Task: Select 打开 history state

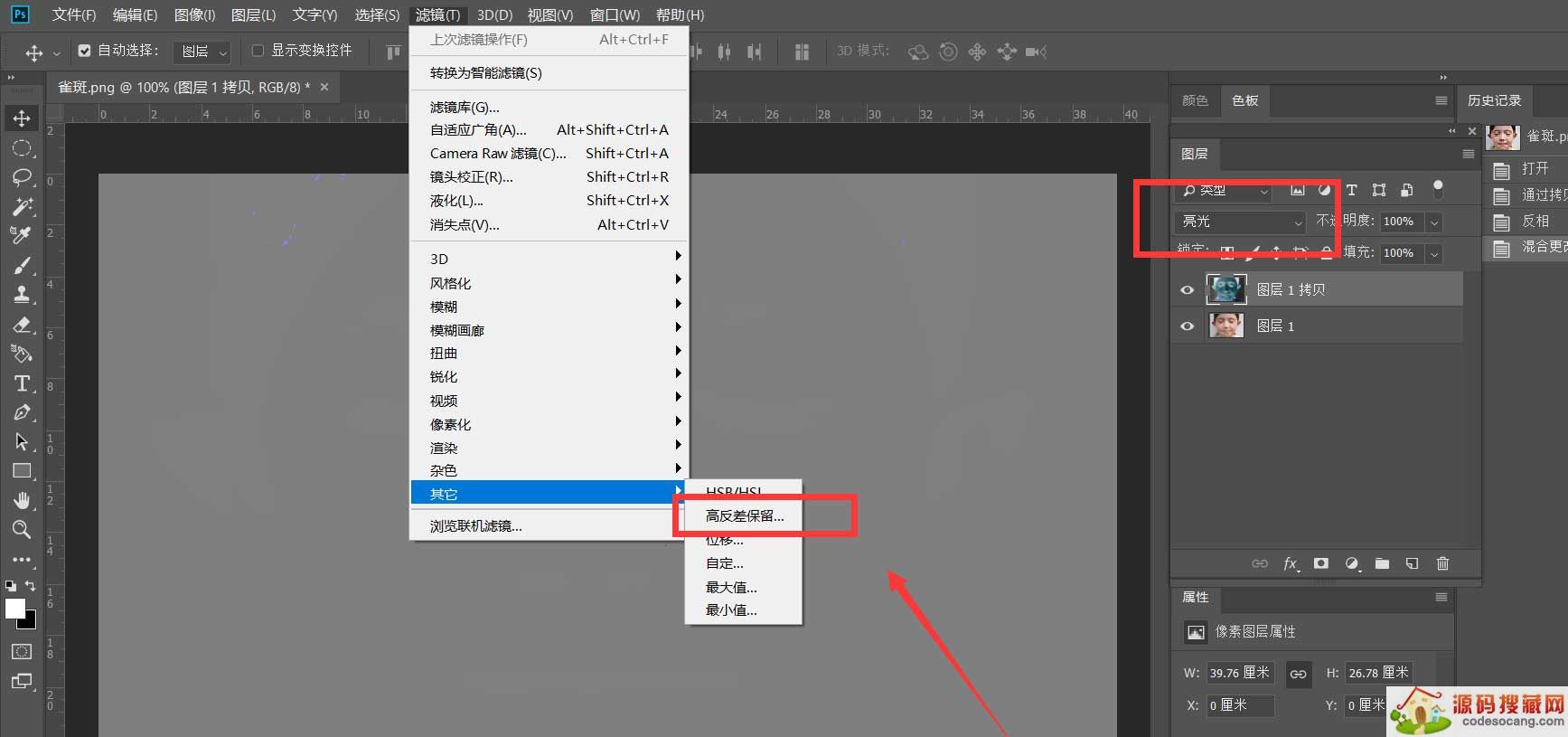Action: pyautogui.click(x=1527, y=169)
